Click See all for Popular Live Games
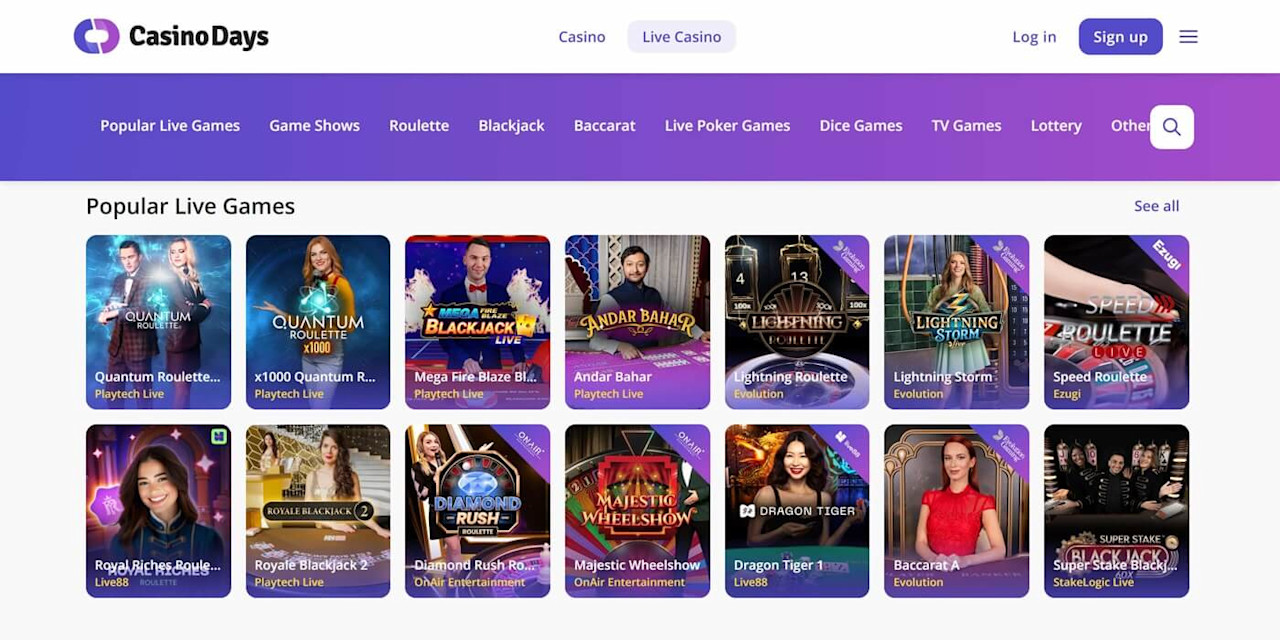 (x=1156, y=206)
